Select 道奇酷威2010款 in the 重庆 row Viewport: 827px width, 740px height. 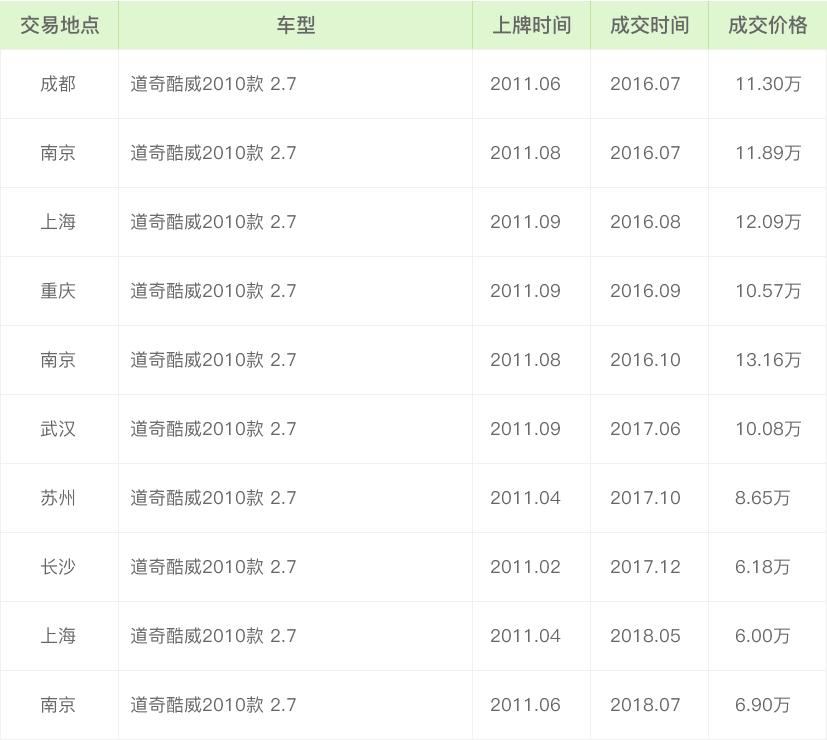(197, 291)
